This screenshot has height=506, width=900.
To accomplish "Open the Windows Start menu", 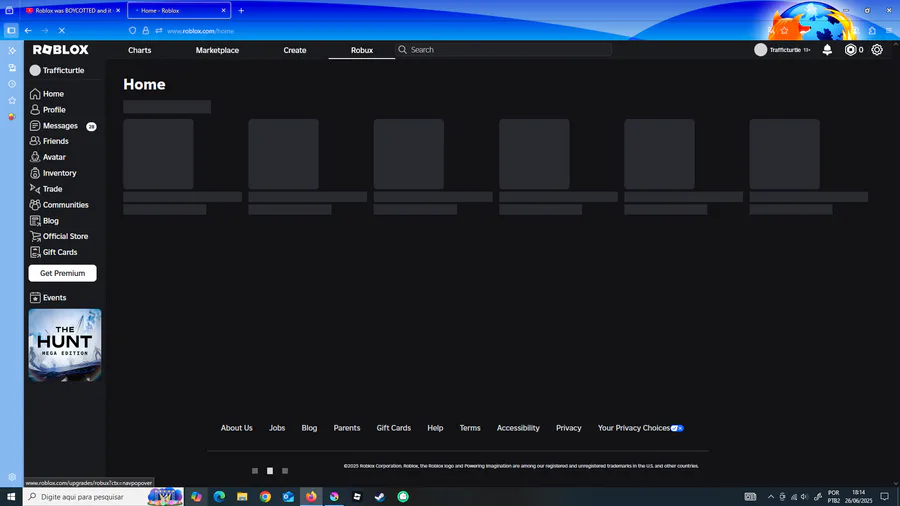I will pos(11,497).
